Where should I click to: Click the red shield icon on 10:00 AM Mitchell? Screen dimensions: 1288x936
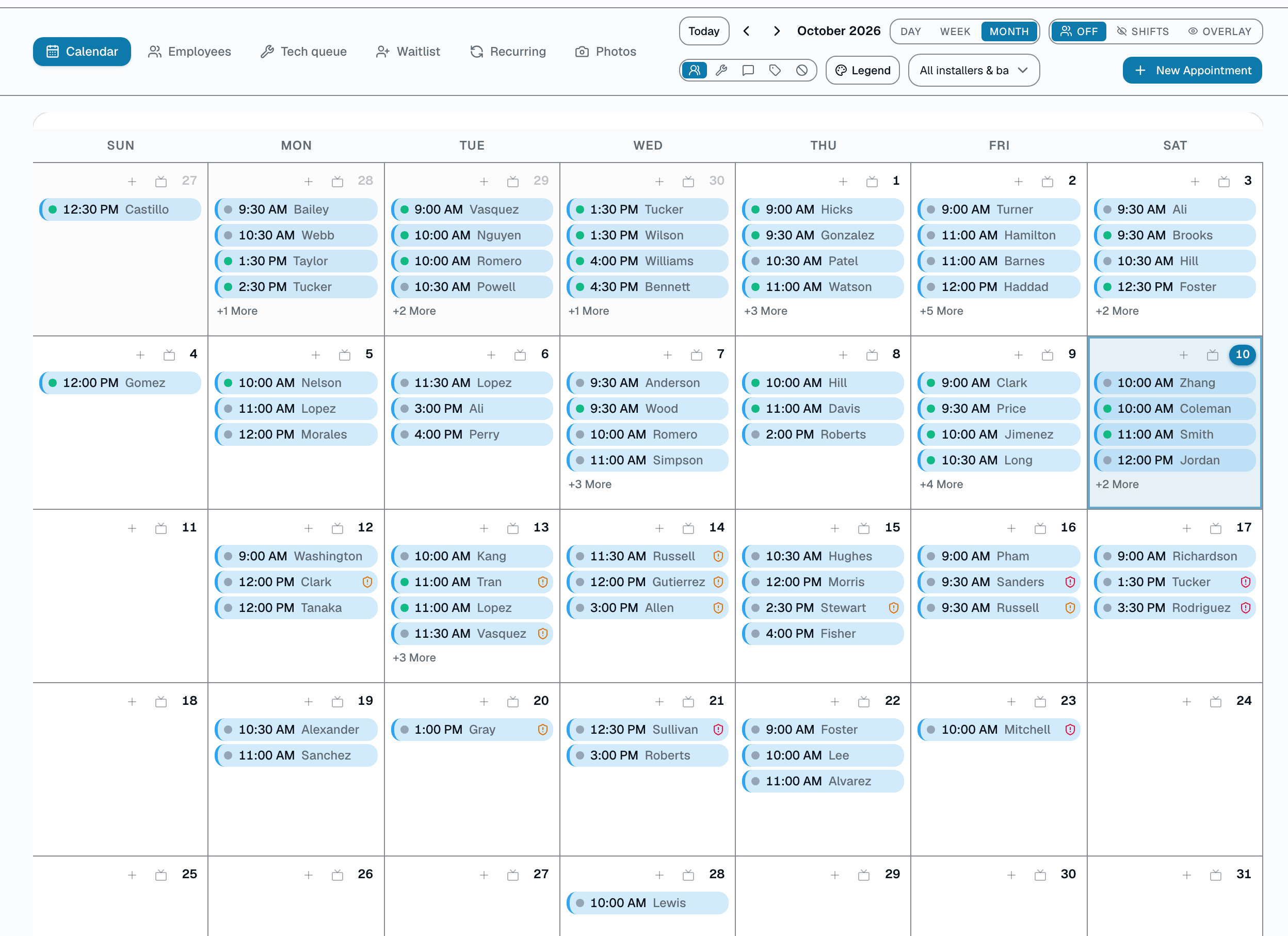[x=1070, y=729]
